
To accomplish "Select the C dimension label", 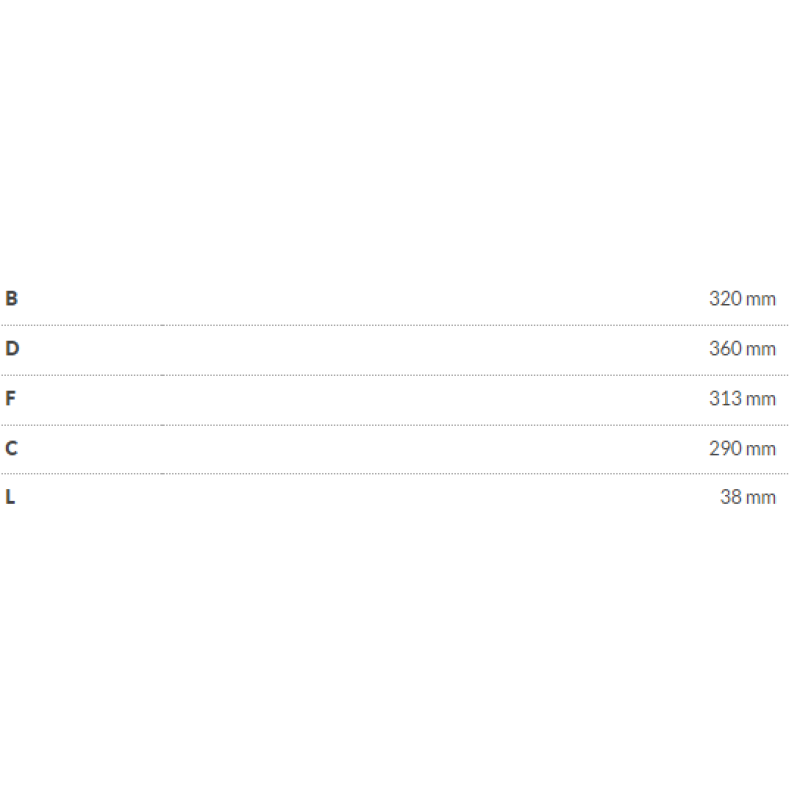I will (11, 448).
